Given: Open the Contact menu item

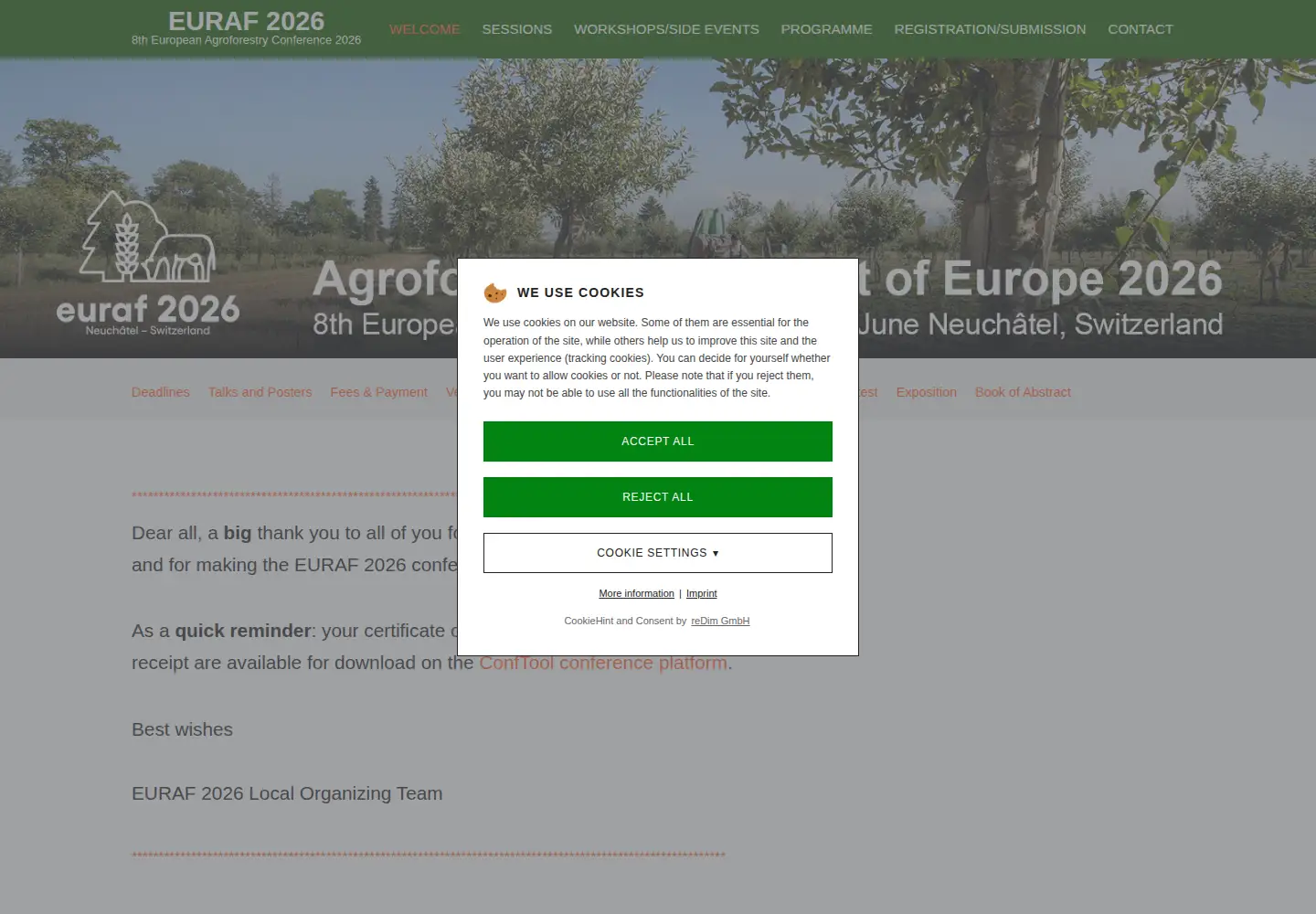Looking at the screenshot, I should (1141, 29).
